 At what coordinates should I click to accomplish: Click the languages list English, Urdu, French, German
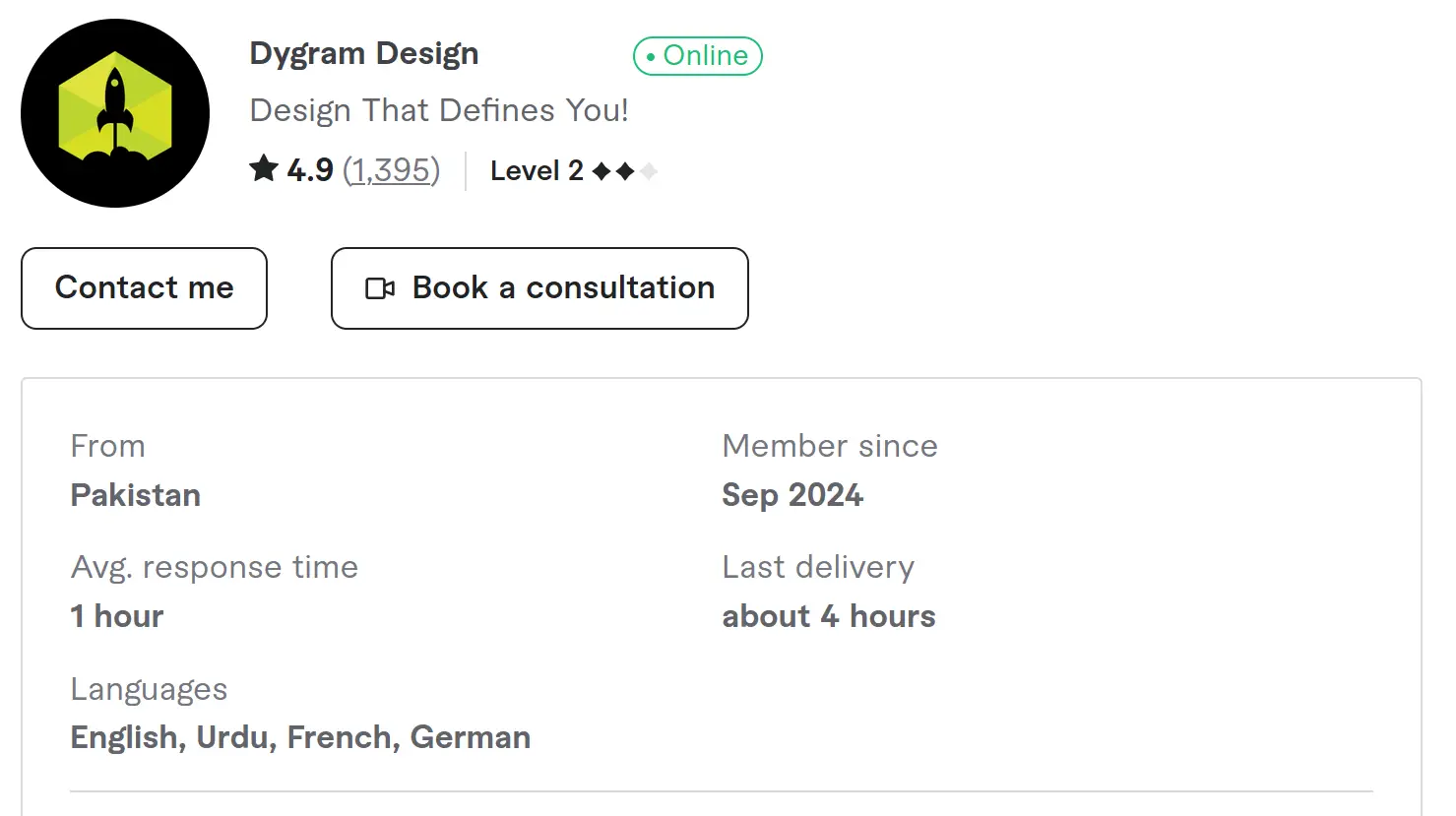click(300, 737)
